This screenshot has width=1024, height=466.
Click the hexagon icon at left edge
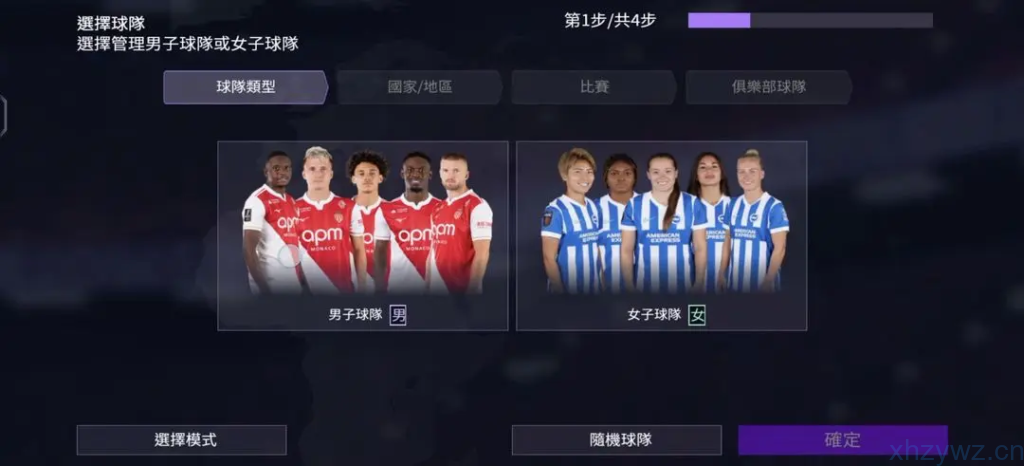coord(3,116)
